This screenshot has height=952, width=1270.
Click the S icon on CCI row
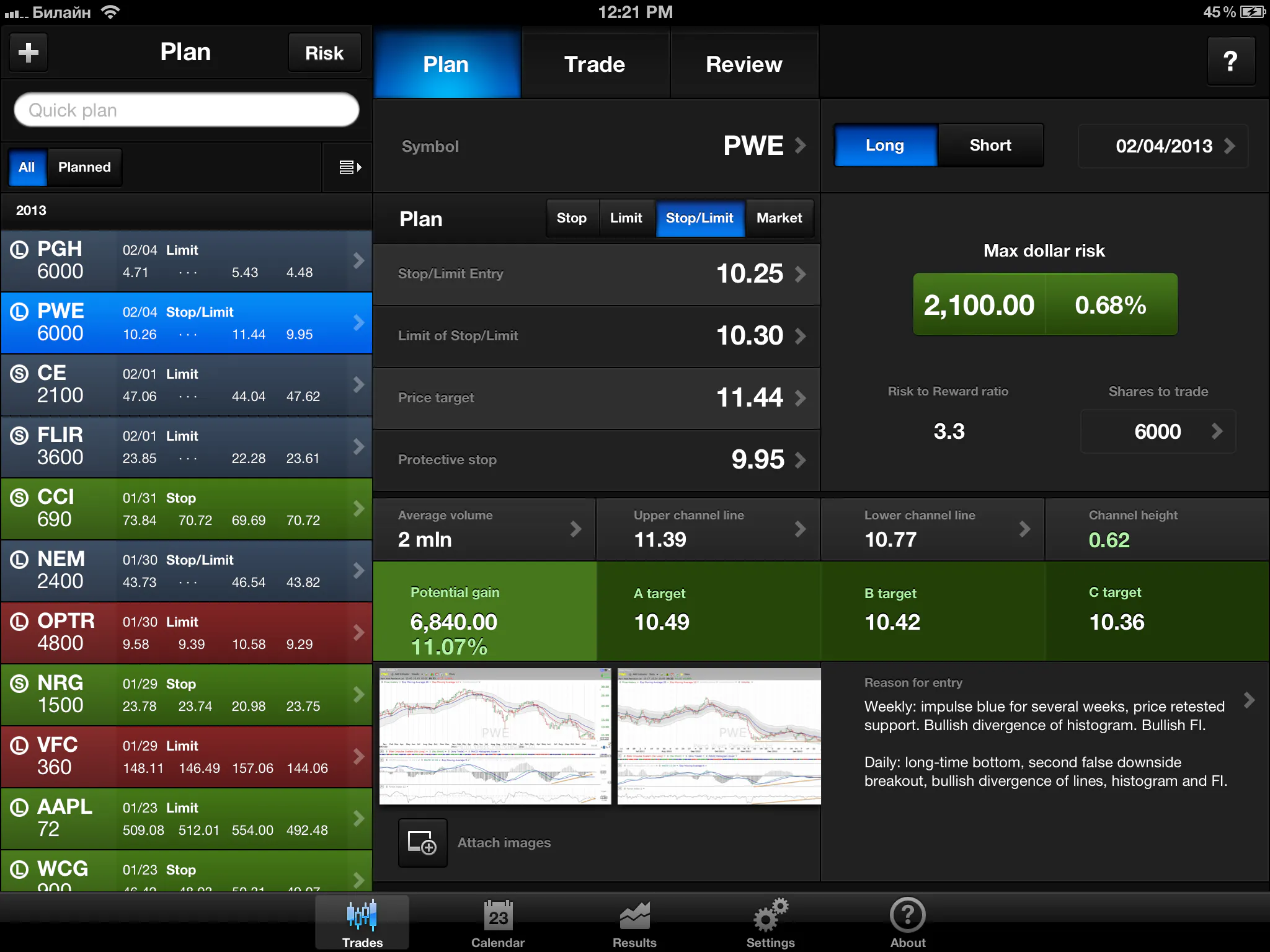tap(20, 497)
